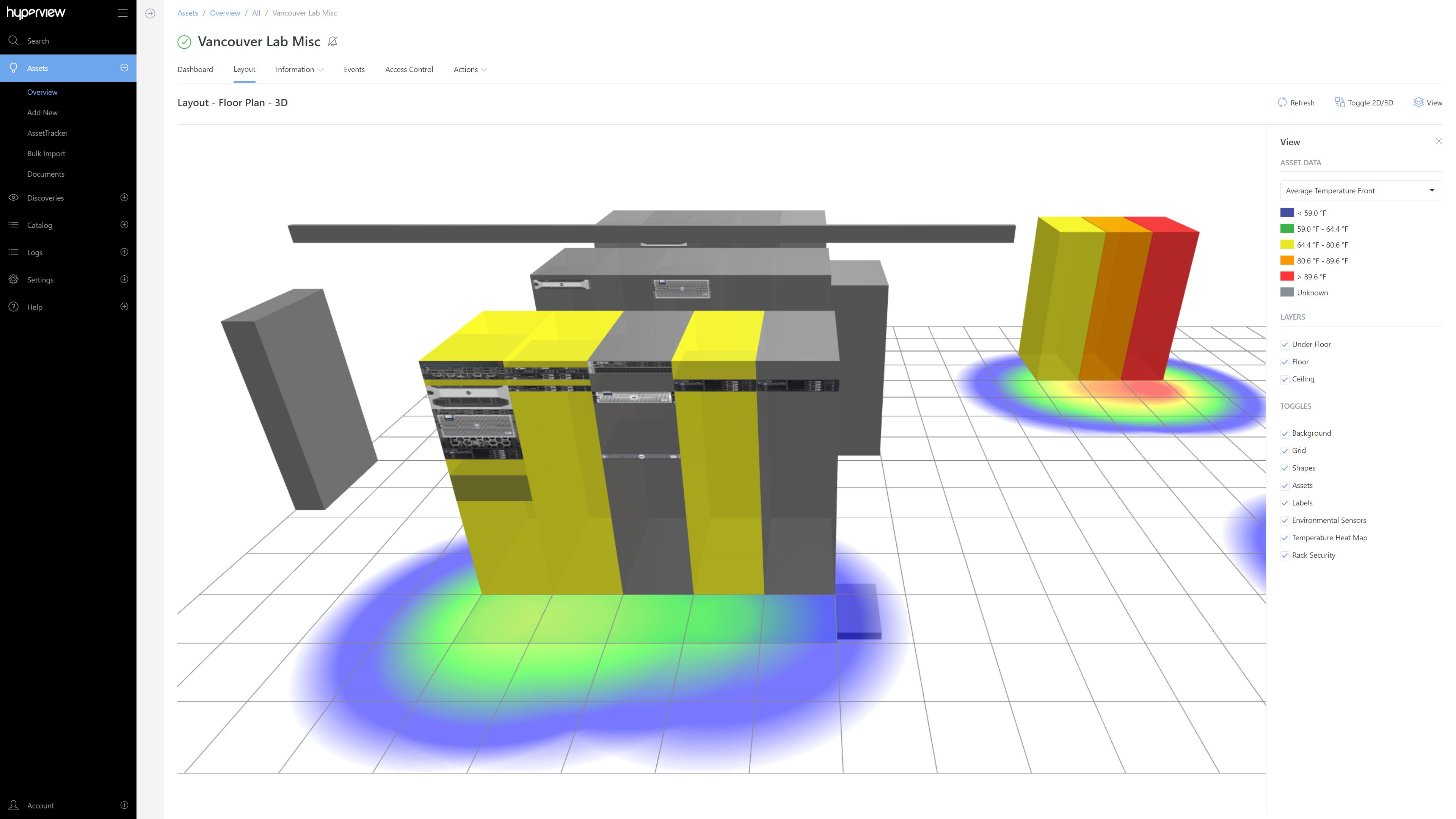Image resolution: width=1456 pixels, height=819 pixels.
Task: Click the Refresh icon in the layout toolbar
Action: click(x=1282, y=102)
